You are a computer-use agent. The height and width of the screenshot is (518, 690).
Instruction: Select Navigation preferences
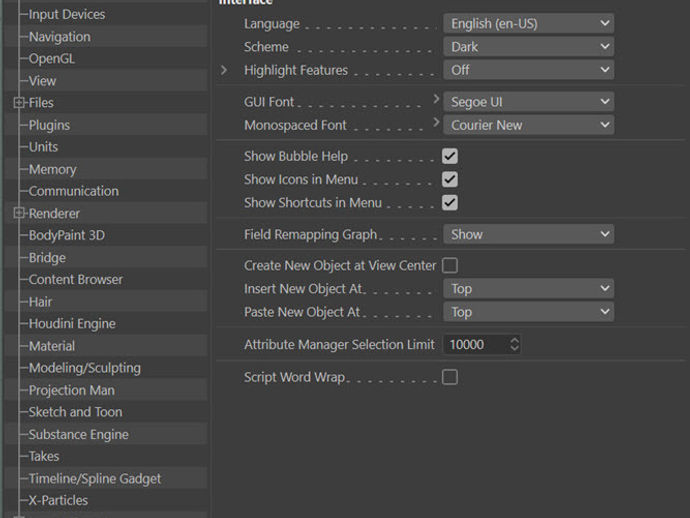(x=59, y=37)
